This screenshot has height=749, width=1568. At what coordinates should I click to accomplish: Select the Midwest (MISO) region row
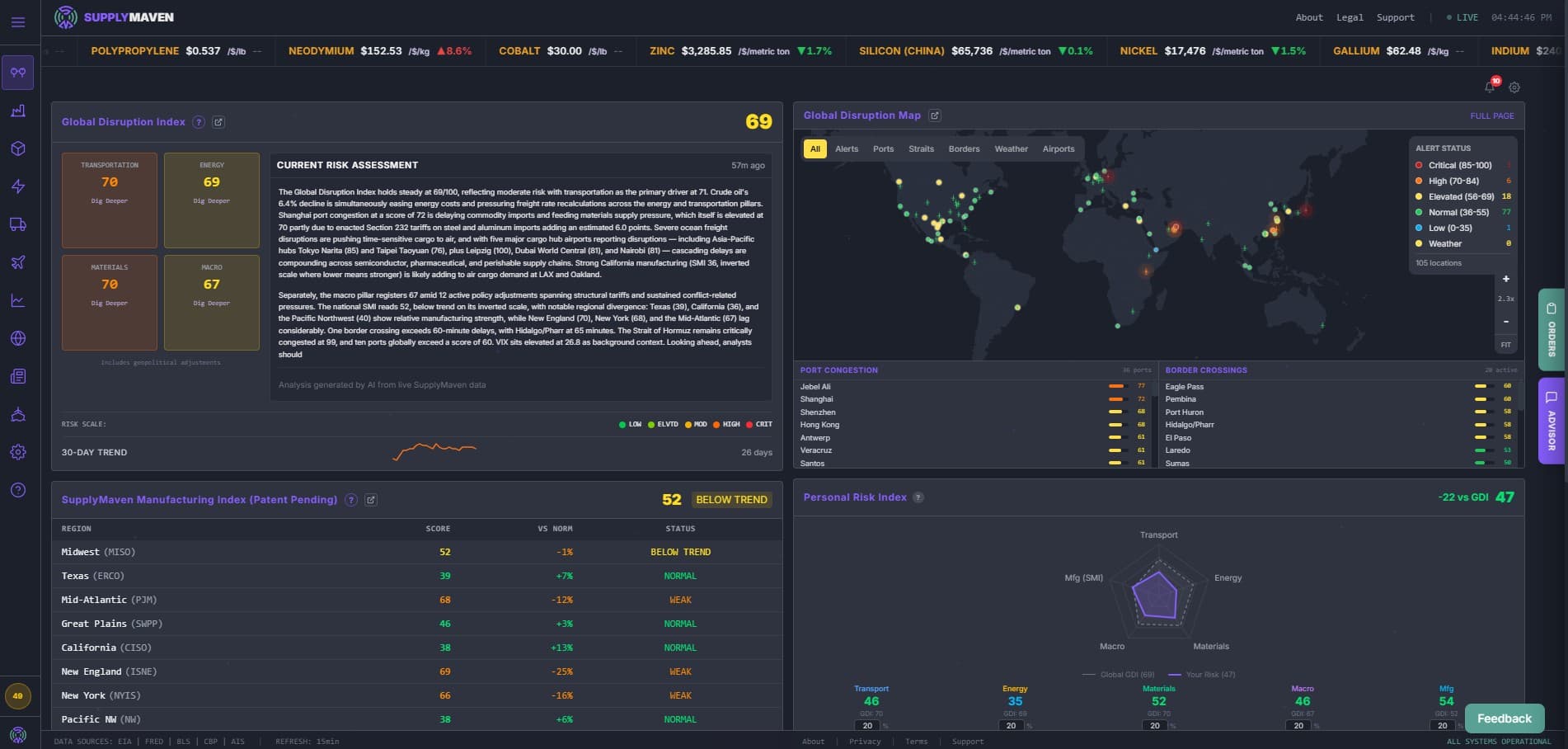pos(417,552)
